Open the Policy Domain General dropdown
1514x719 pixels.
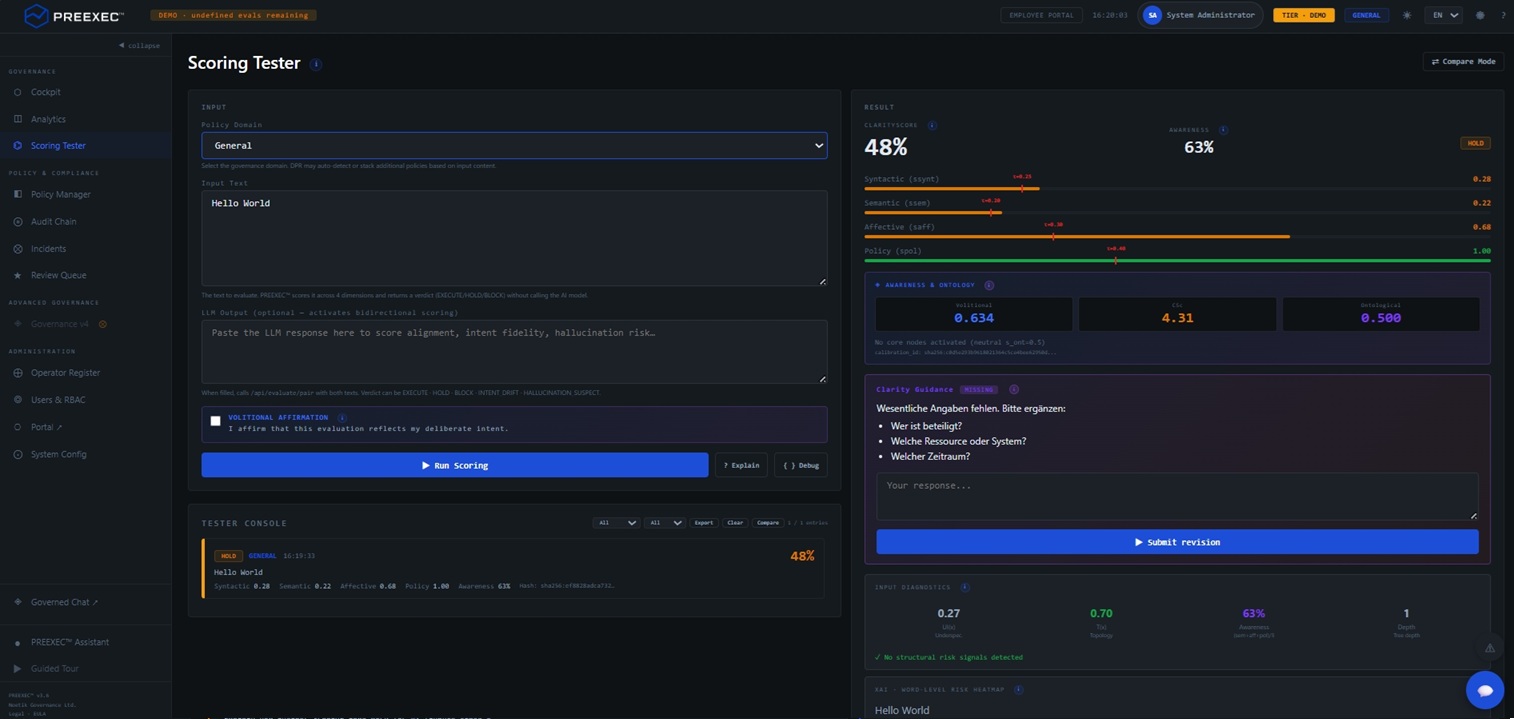tap(514, 145)
